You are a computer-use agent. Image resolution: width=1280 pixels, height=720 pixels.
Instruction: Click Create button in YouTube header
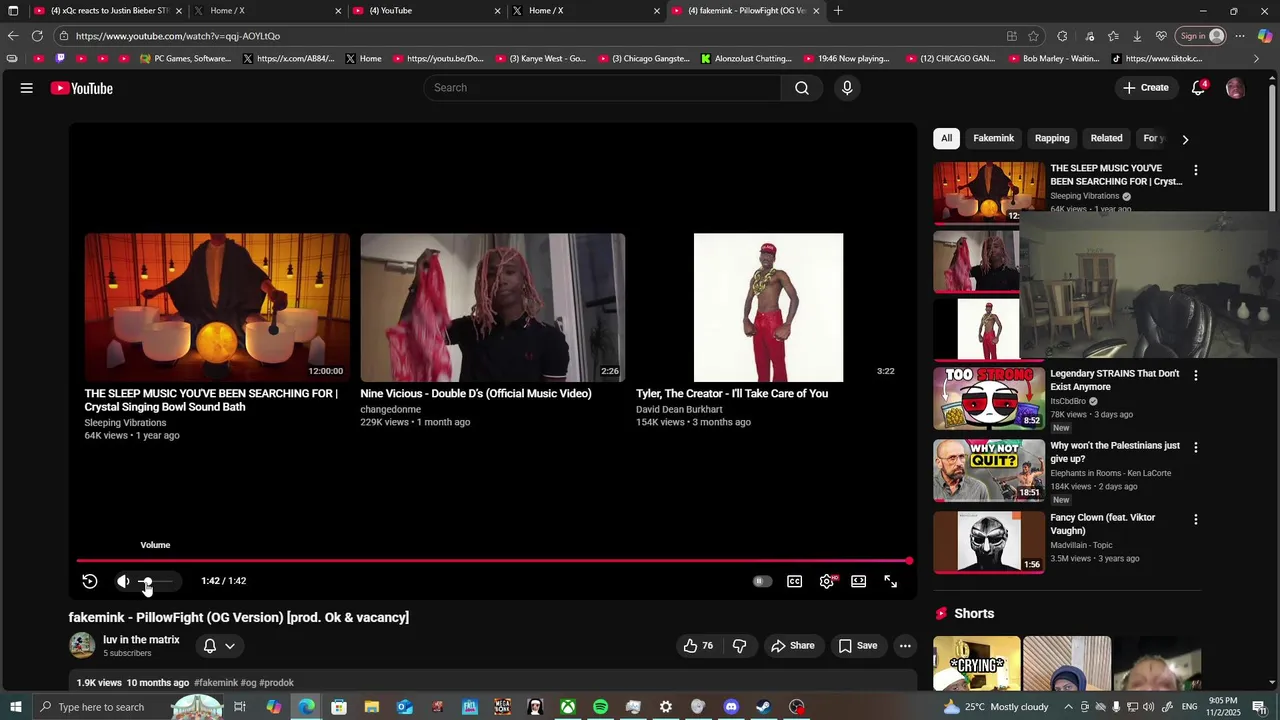(x=1146, y=88)
